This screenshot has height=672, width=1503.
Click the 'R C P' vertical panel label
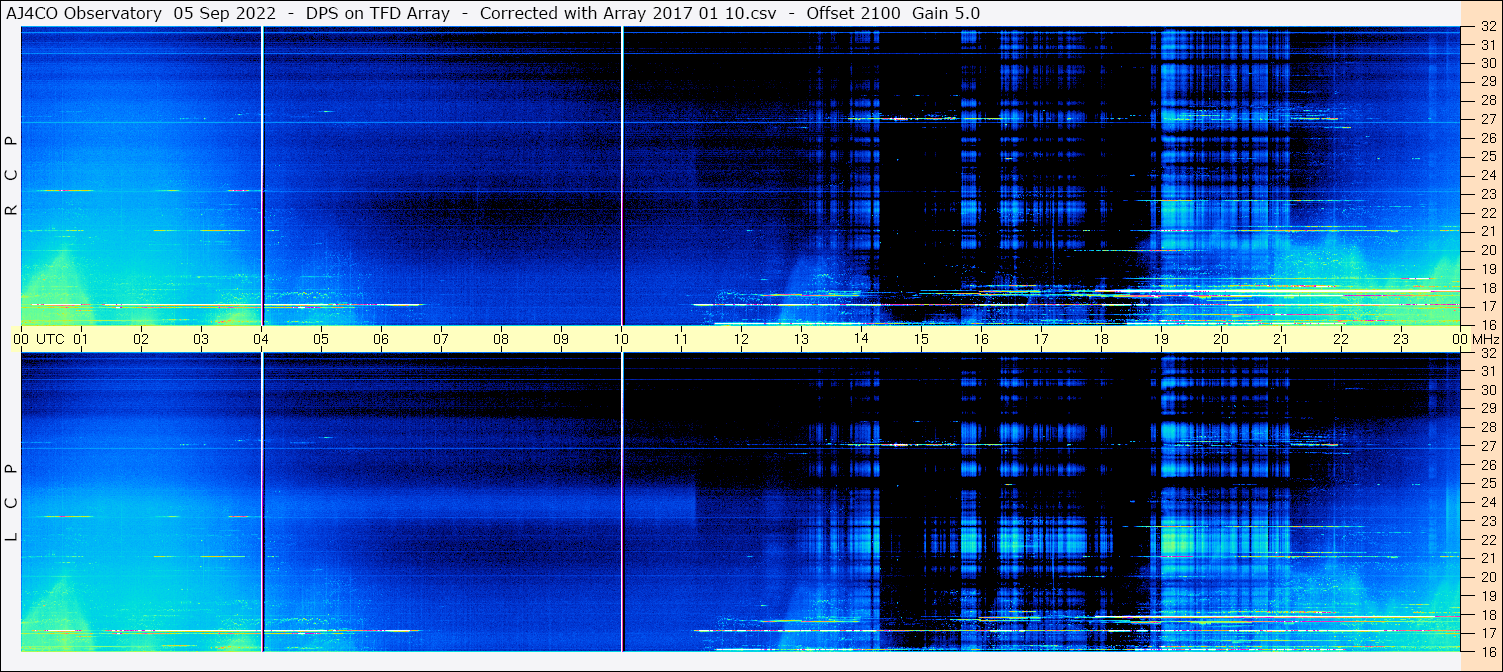11,176
